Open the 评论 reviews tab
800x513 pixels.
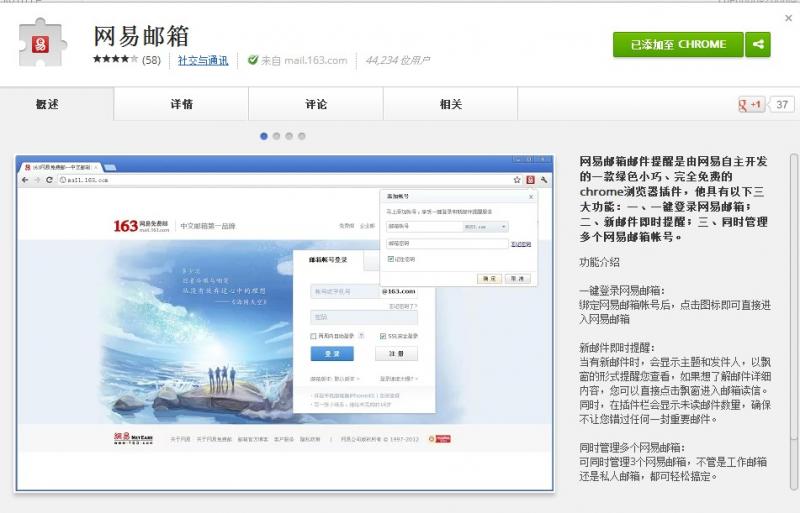coord(316,104)
